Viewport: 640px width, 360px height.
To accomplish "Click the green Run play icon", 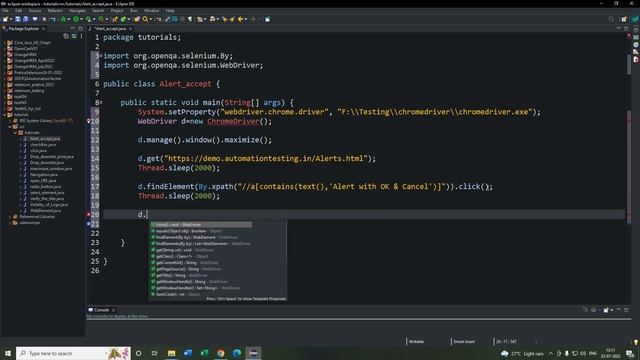I will point(76,19).
